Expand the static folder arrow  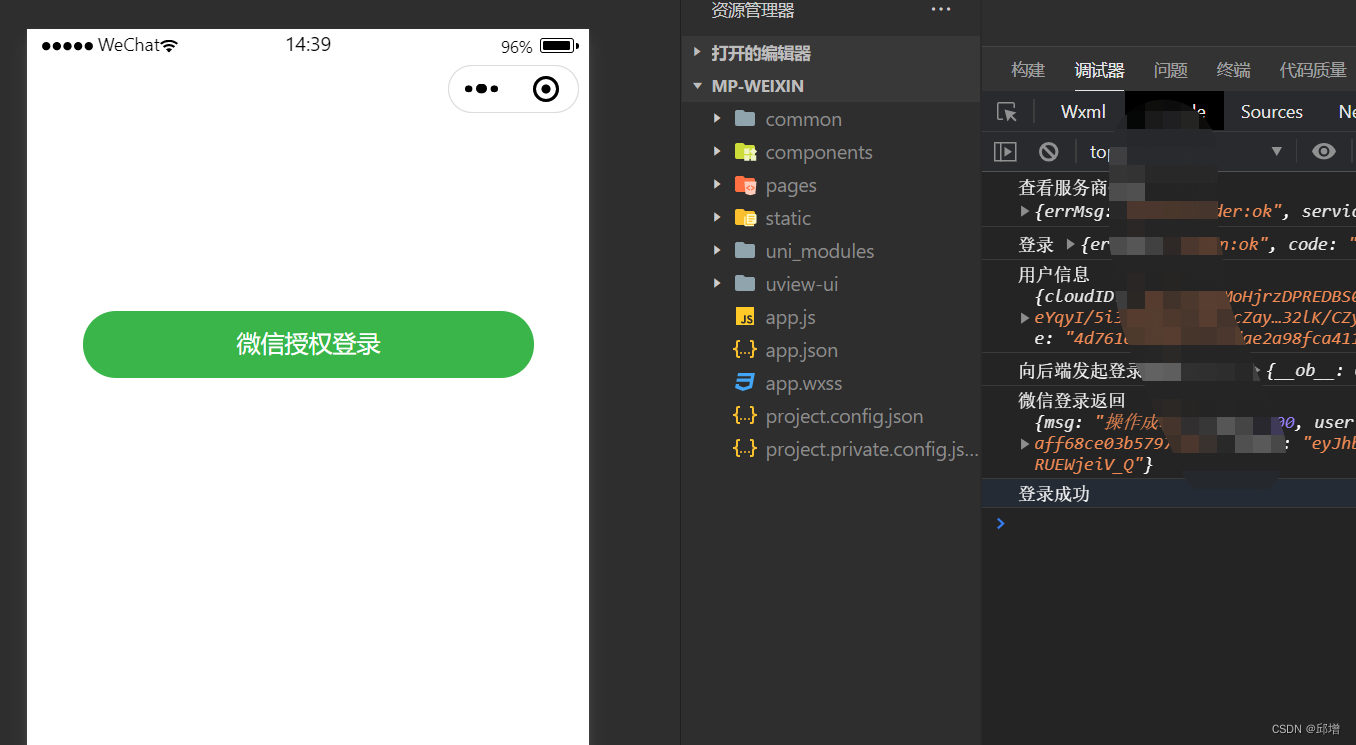(717, 218)
